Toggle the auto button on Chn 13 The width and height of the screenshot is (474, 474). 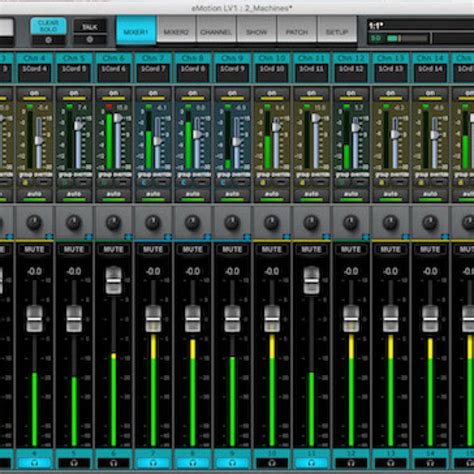pos(391,195)
